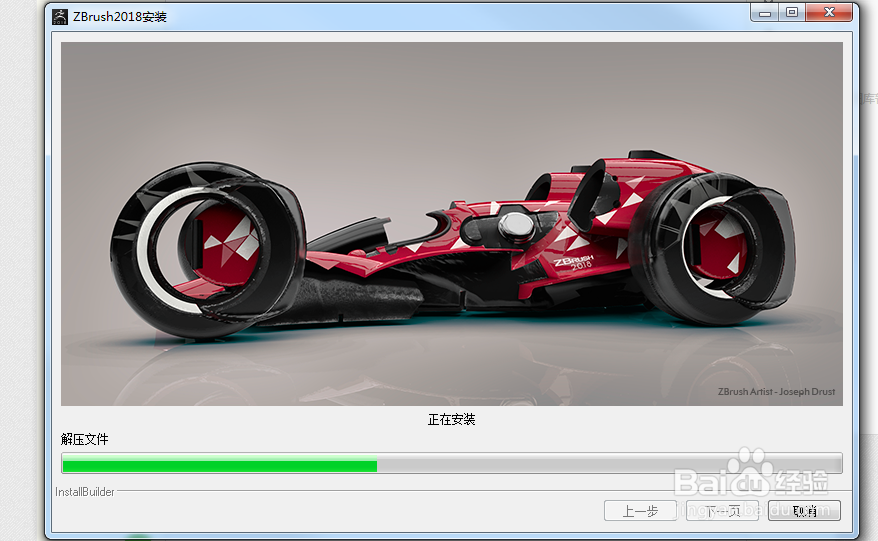Cancel installation with the 取消 button
Viewport: 878px width, 541px height.
pyautogui.click(x=804, y=511)
